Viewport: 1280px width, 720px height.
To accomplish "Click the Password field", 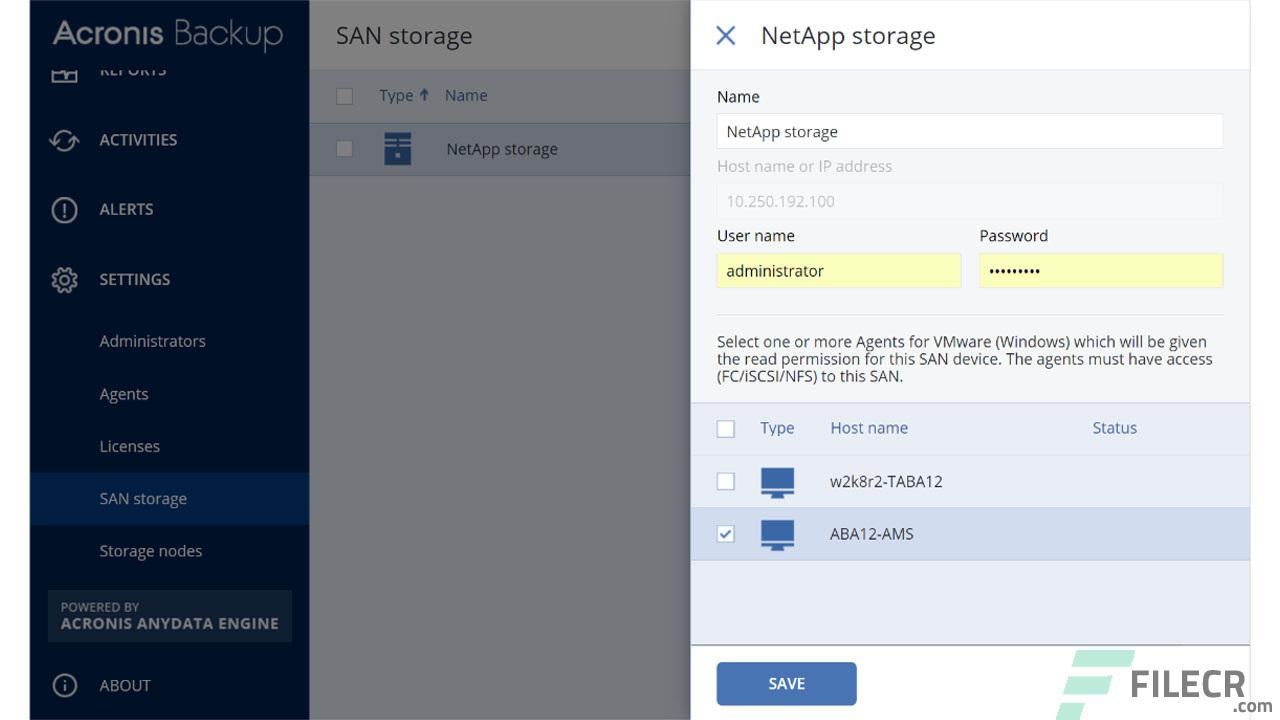I will click(1101, 271).
